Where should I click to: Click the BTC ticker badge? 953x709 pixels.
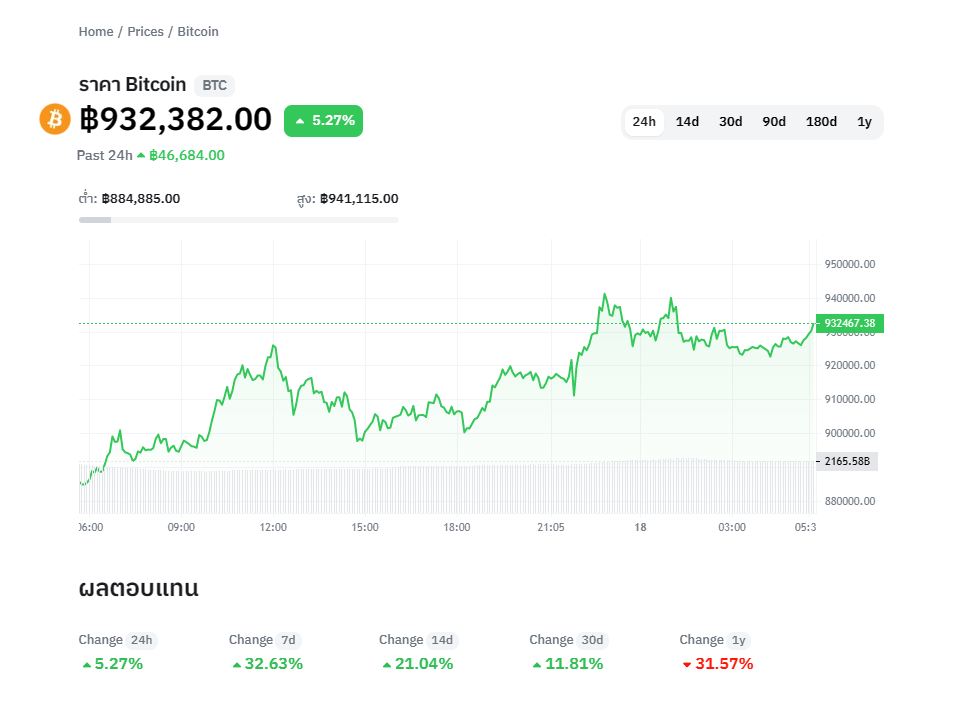pyautogui.click(x=214, y=85)
